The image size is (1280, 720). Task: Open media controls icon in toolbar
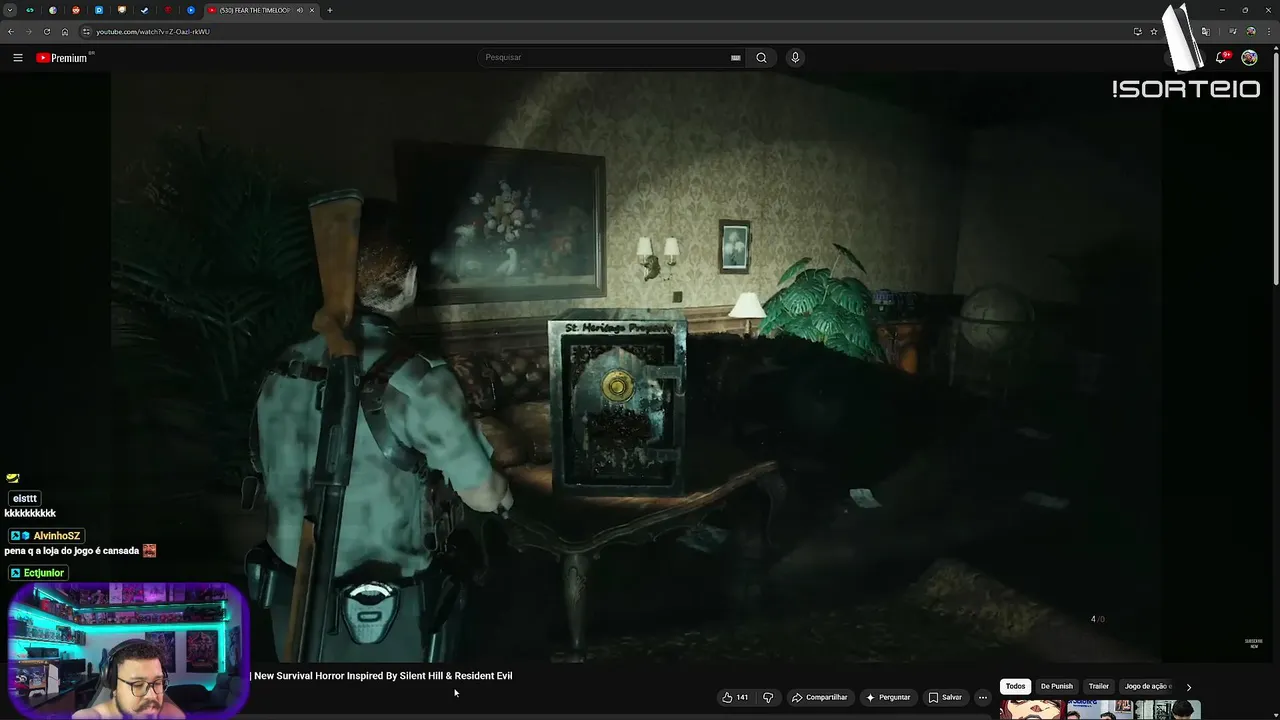pos(1233,31)
